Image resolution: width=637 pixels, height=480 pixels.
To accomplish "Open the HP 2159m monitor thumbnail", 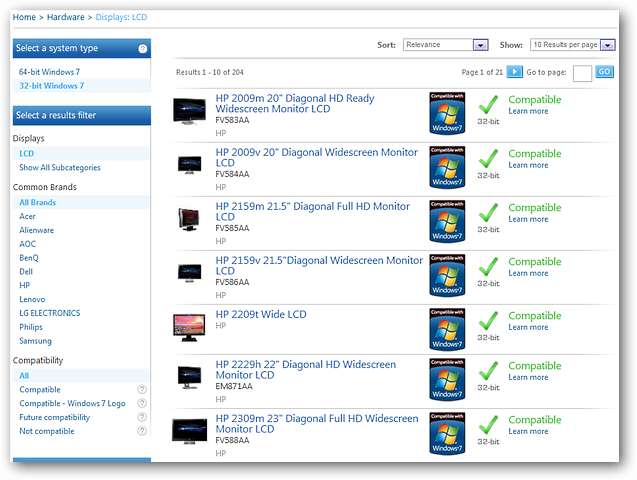I will pyautogui.click(x=190, y=218).
